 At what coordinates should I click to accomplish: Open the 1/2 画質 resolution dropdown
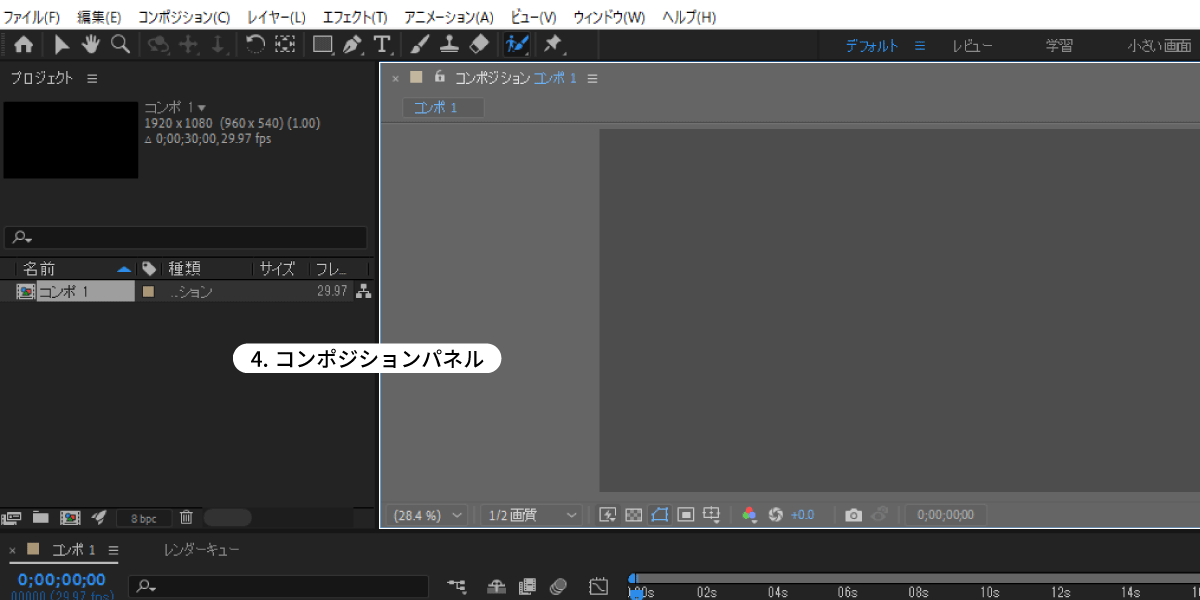[x=532, y=515]
